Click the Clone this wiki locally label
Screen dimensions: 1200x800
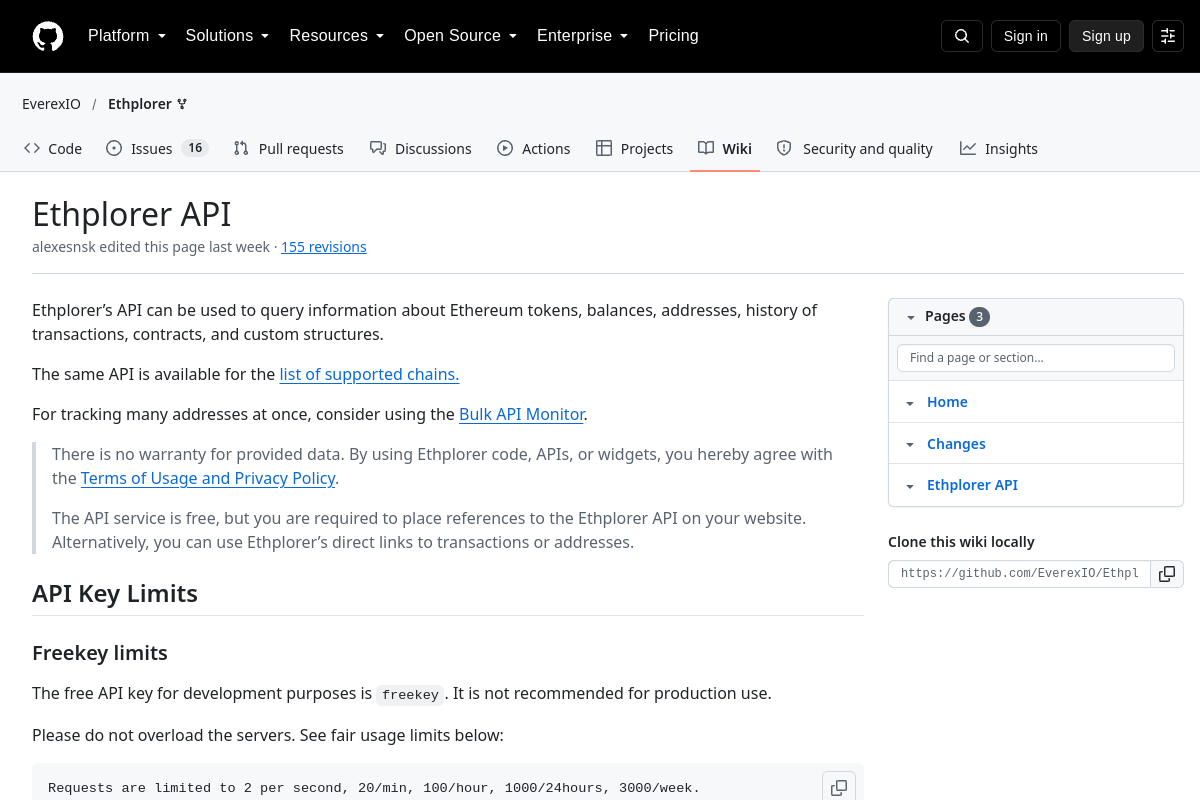pyautogui.click(x=961, y=542)
